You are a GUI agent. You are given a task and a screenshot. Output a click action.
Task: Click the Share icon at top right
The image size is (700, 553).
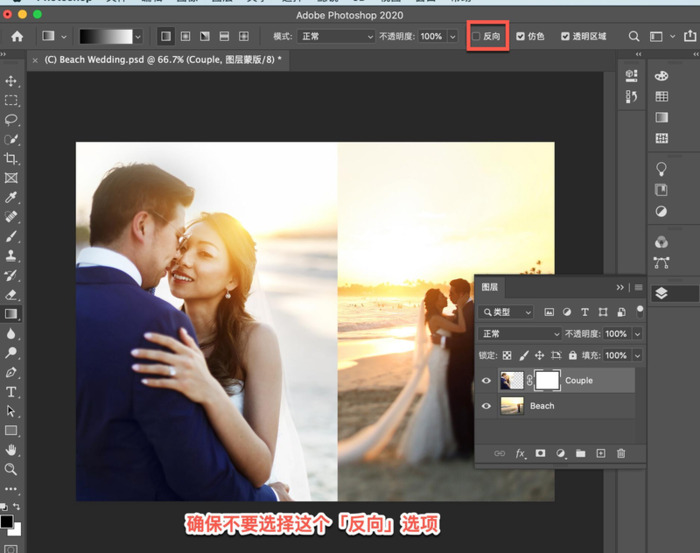pyautogui.click(x=690, y=36)
